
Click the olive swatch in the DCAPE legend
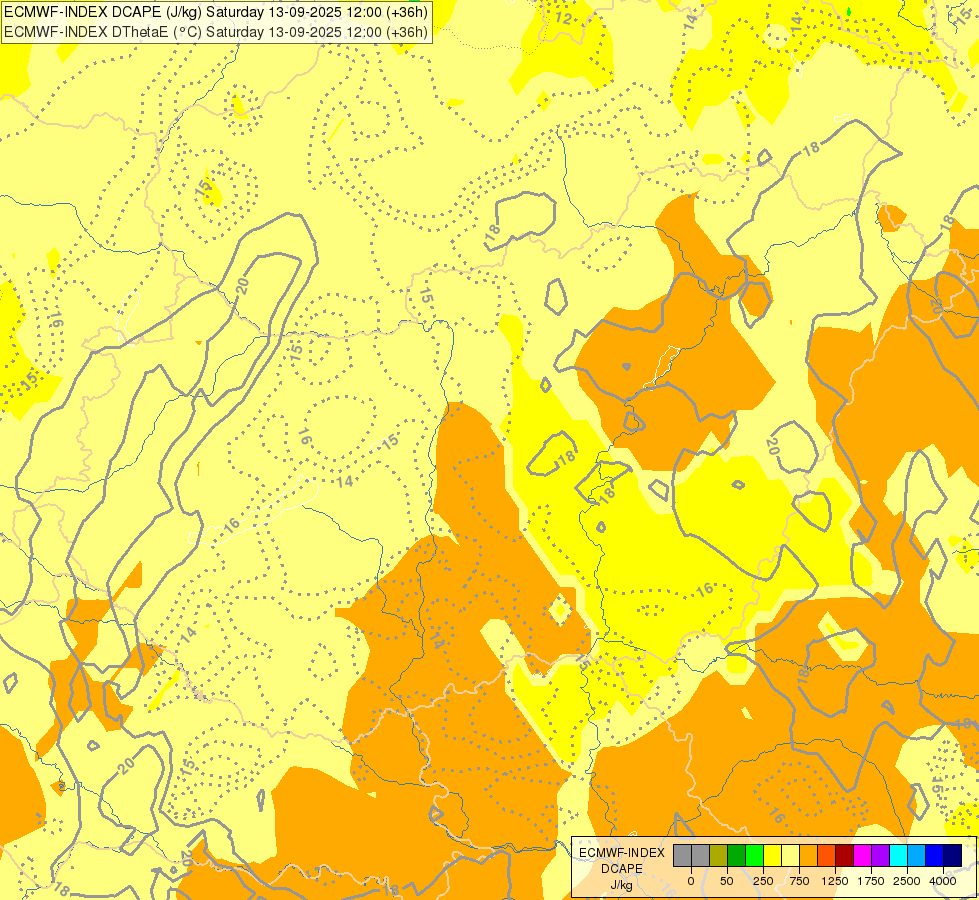pos(719,855)
